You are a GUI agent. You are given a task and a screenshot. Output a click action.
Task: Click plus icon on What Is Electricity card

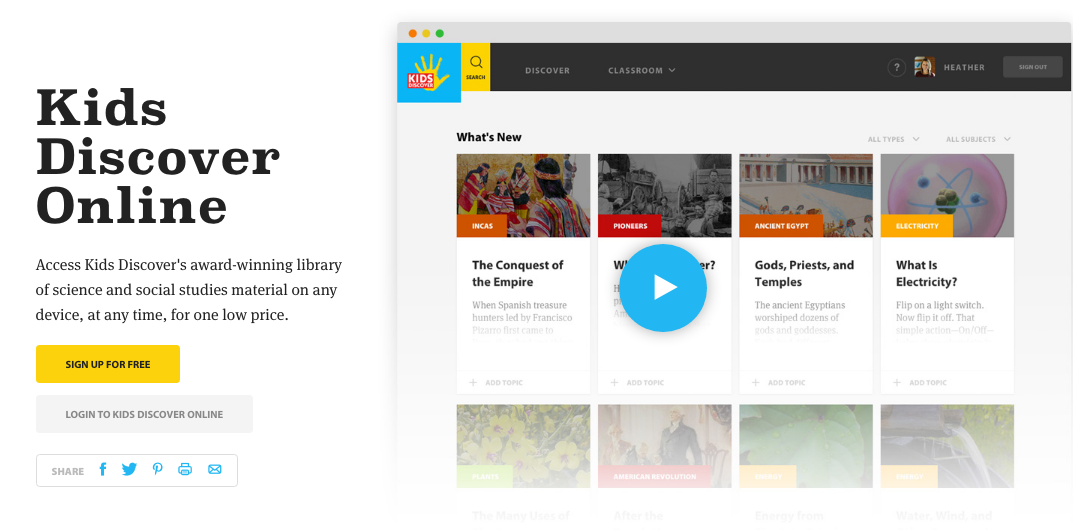(896, 382)
